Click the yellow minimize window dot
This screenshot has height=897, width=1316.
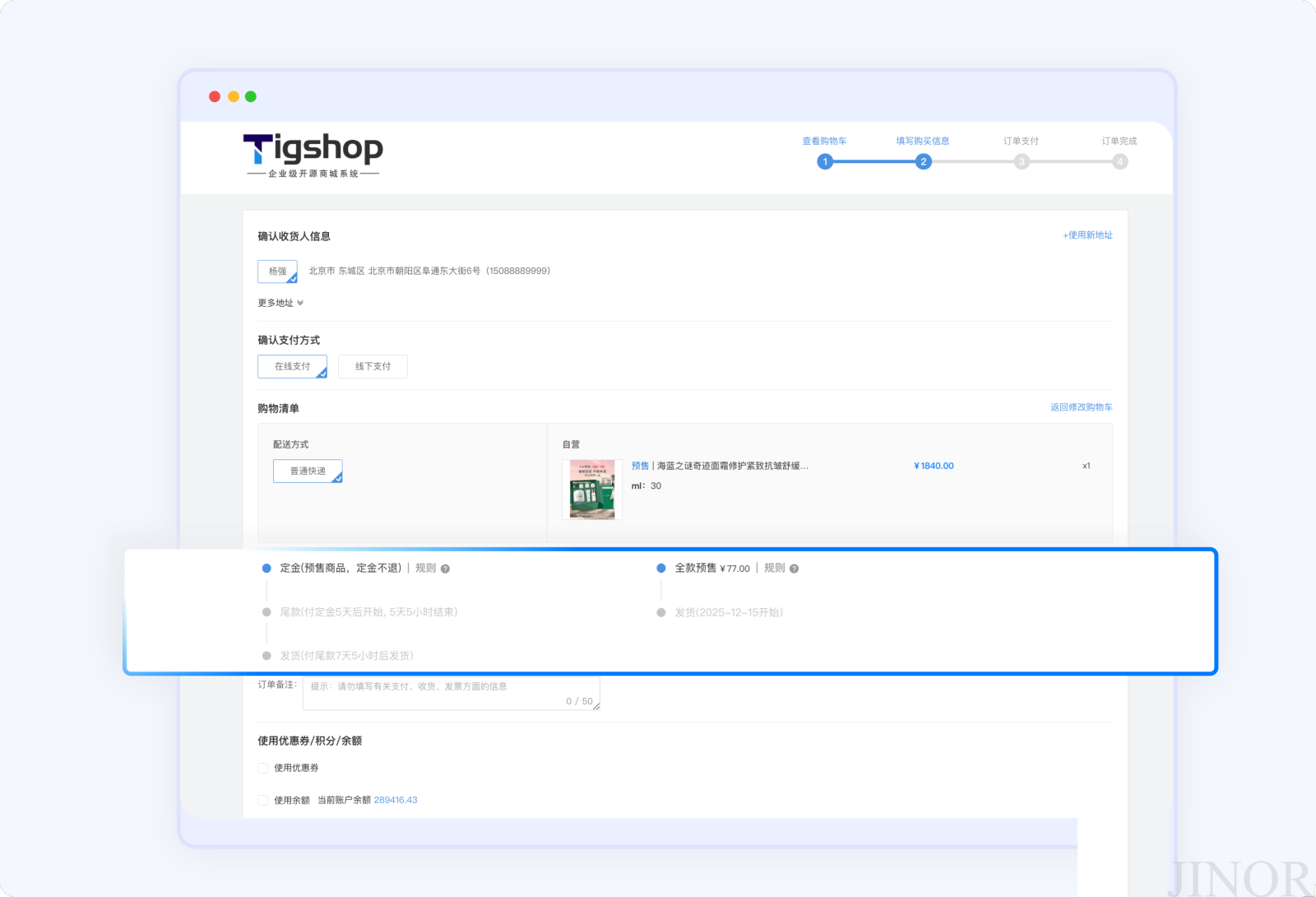[x=234, y=96]
